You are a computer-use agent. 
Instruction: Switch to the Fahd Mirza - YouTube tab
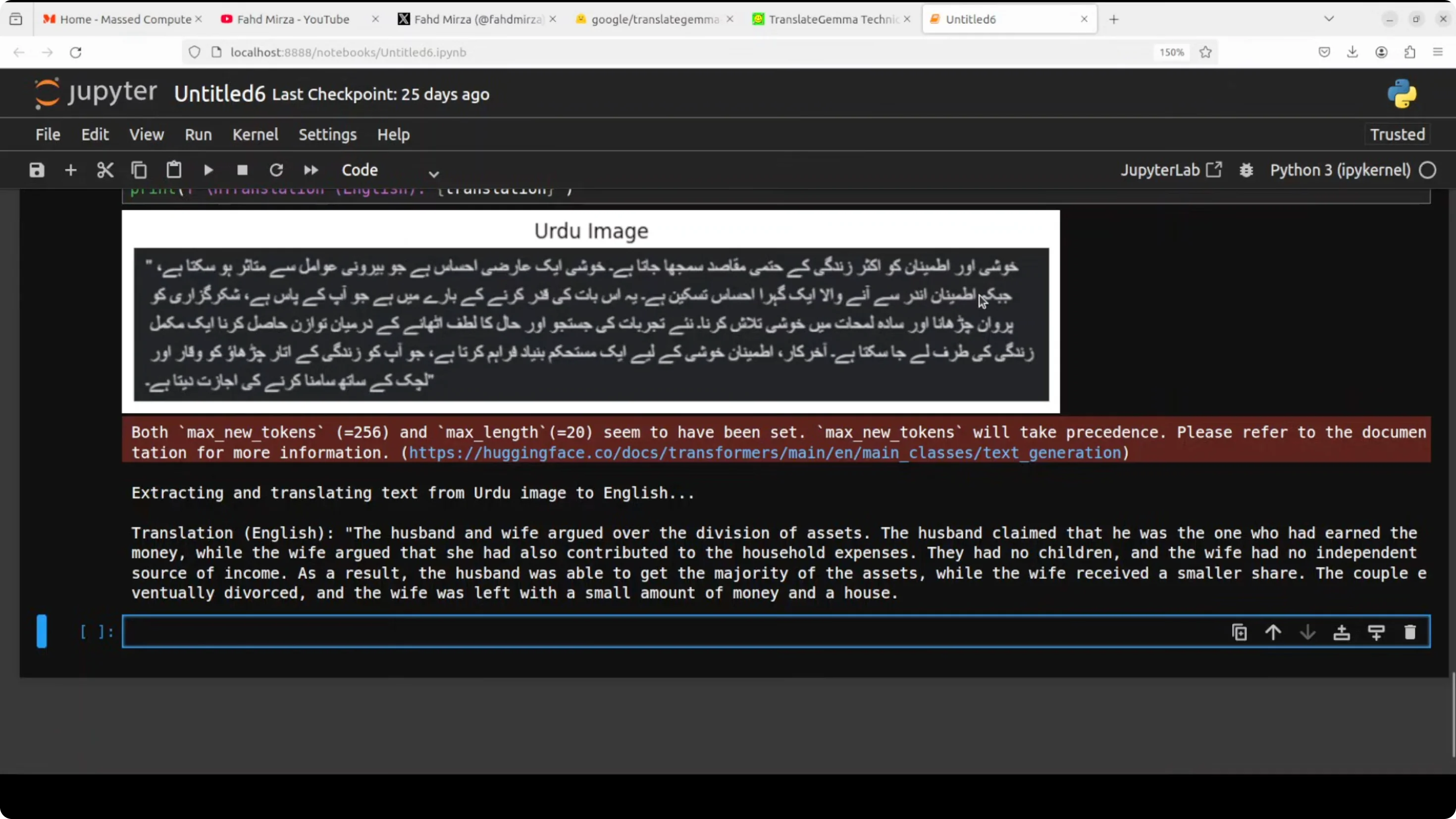pyautogui.click(x=293, y=19)
